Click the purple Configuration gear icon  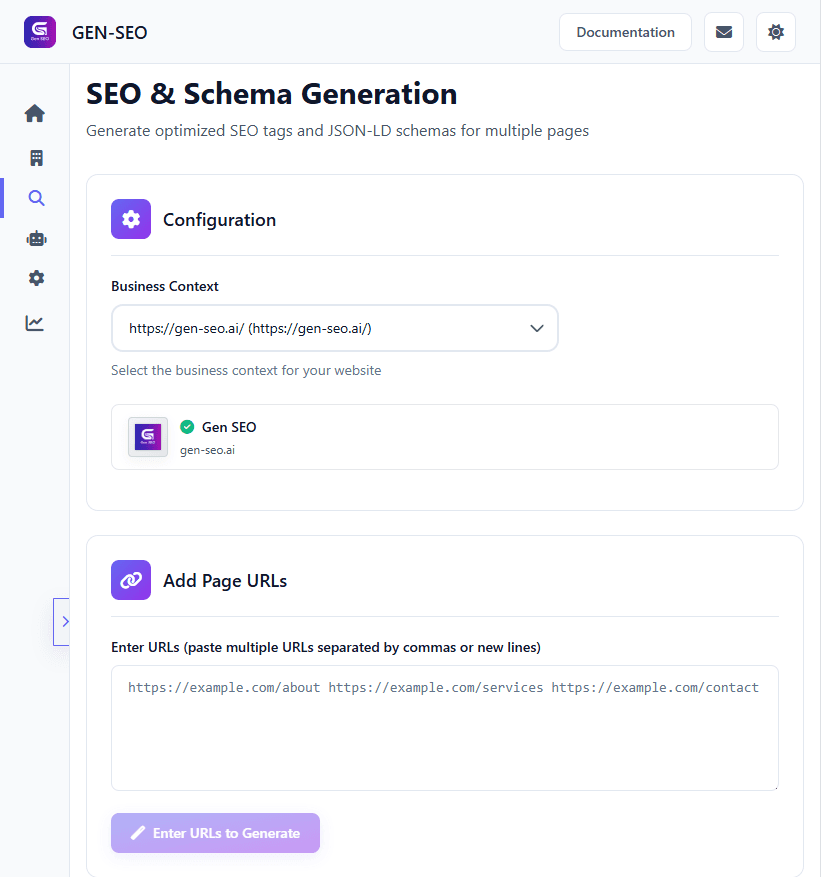click(x=130, y=219)
